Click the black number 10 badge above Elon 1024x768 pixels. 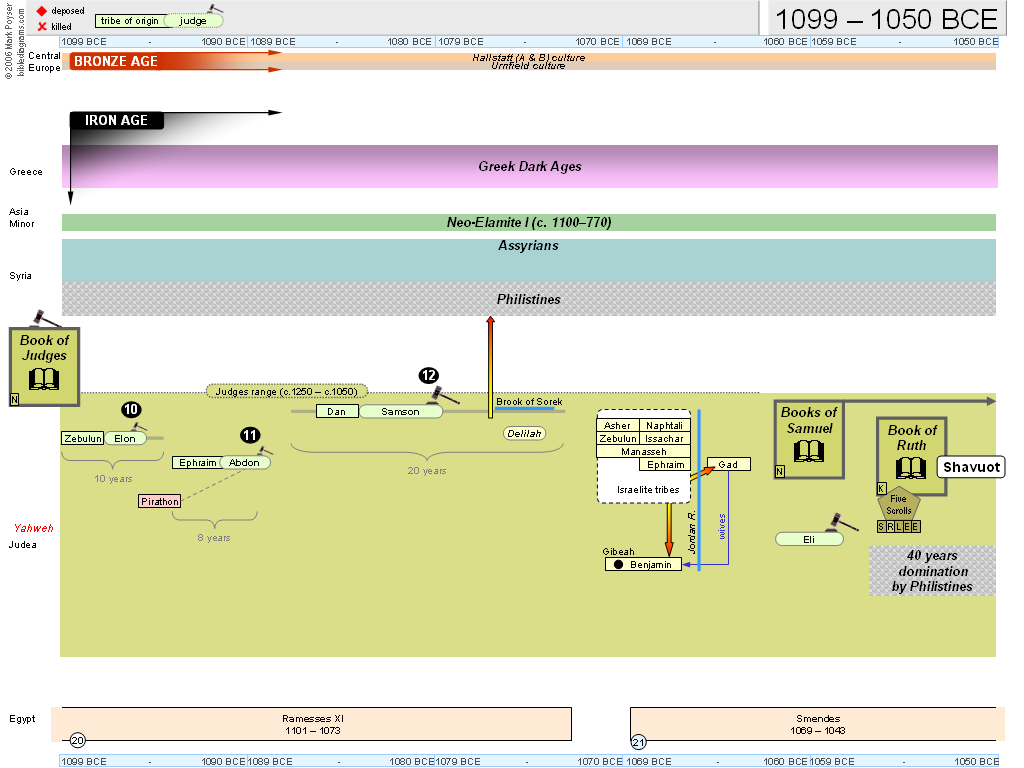point(131,409)
